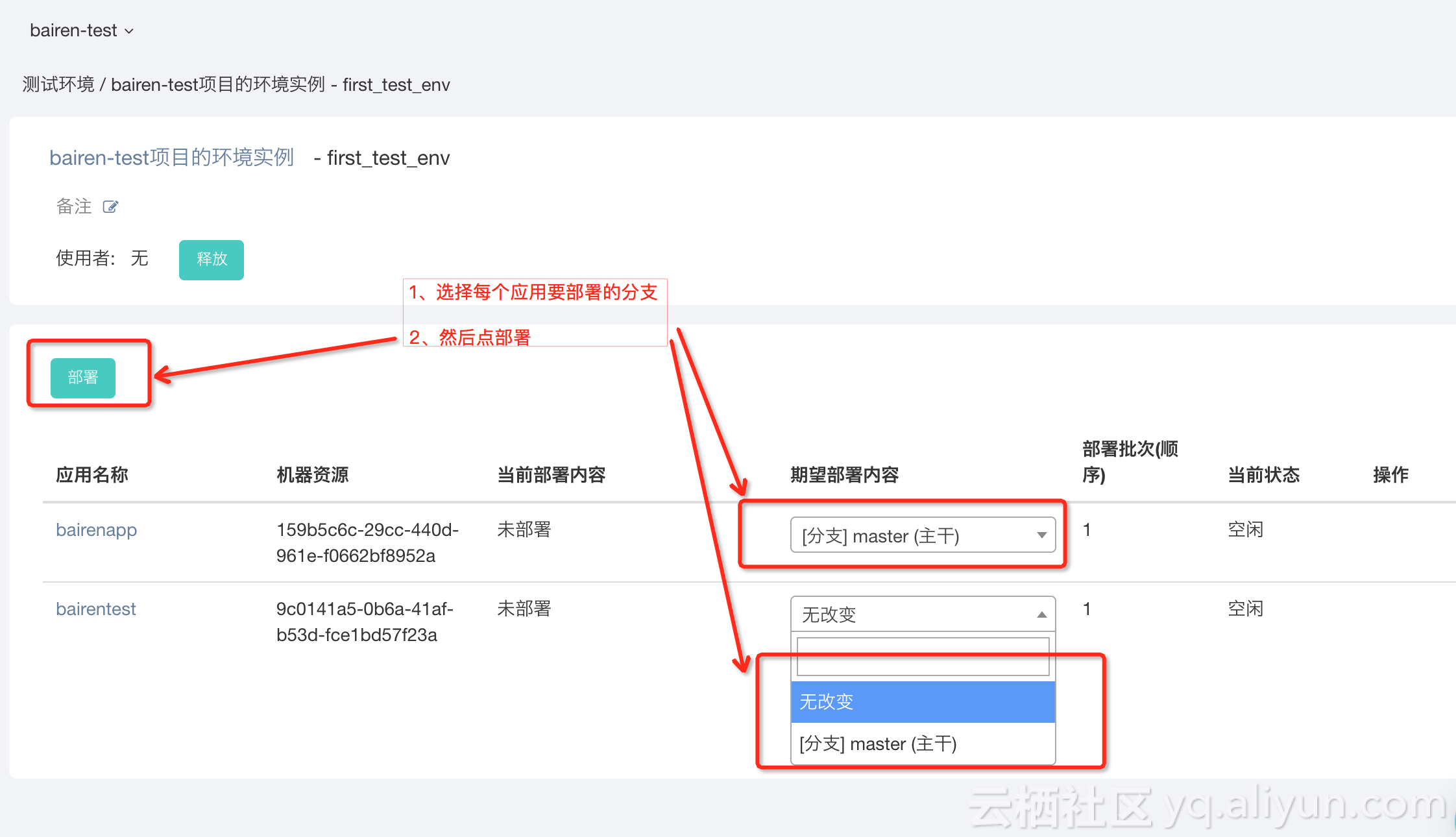Image resolution: width=1456 pixels, height=837 pixels.
Task: Click the 当前状态 column header
Action: point(1263,475)
